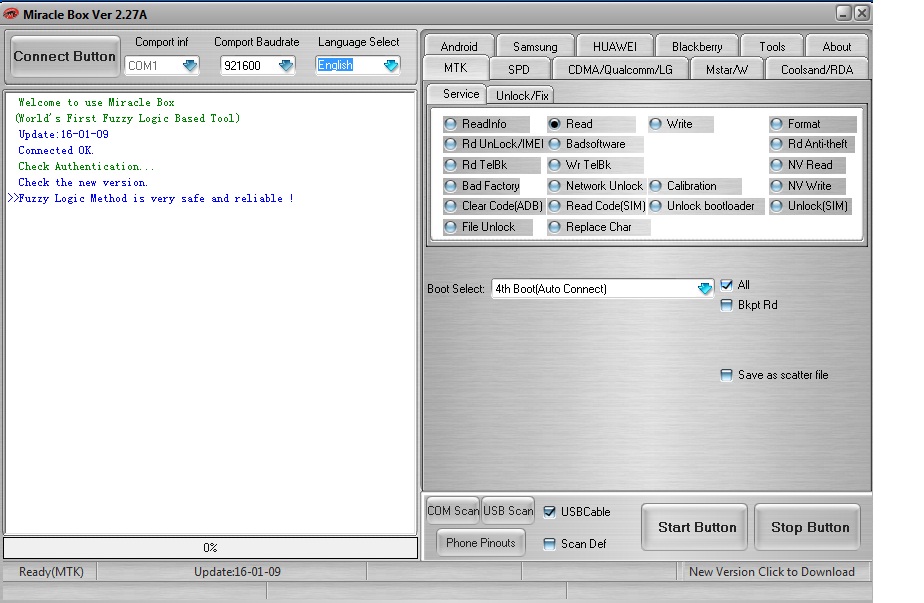Choose the Write radio option
The width and height of the screenshot is (924, 603).
tap(679, 124)
